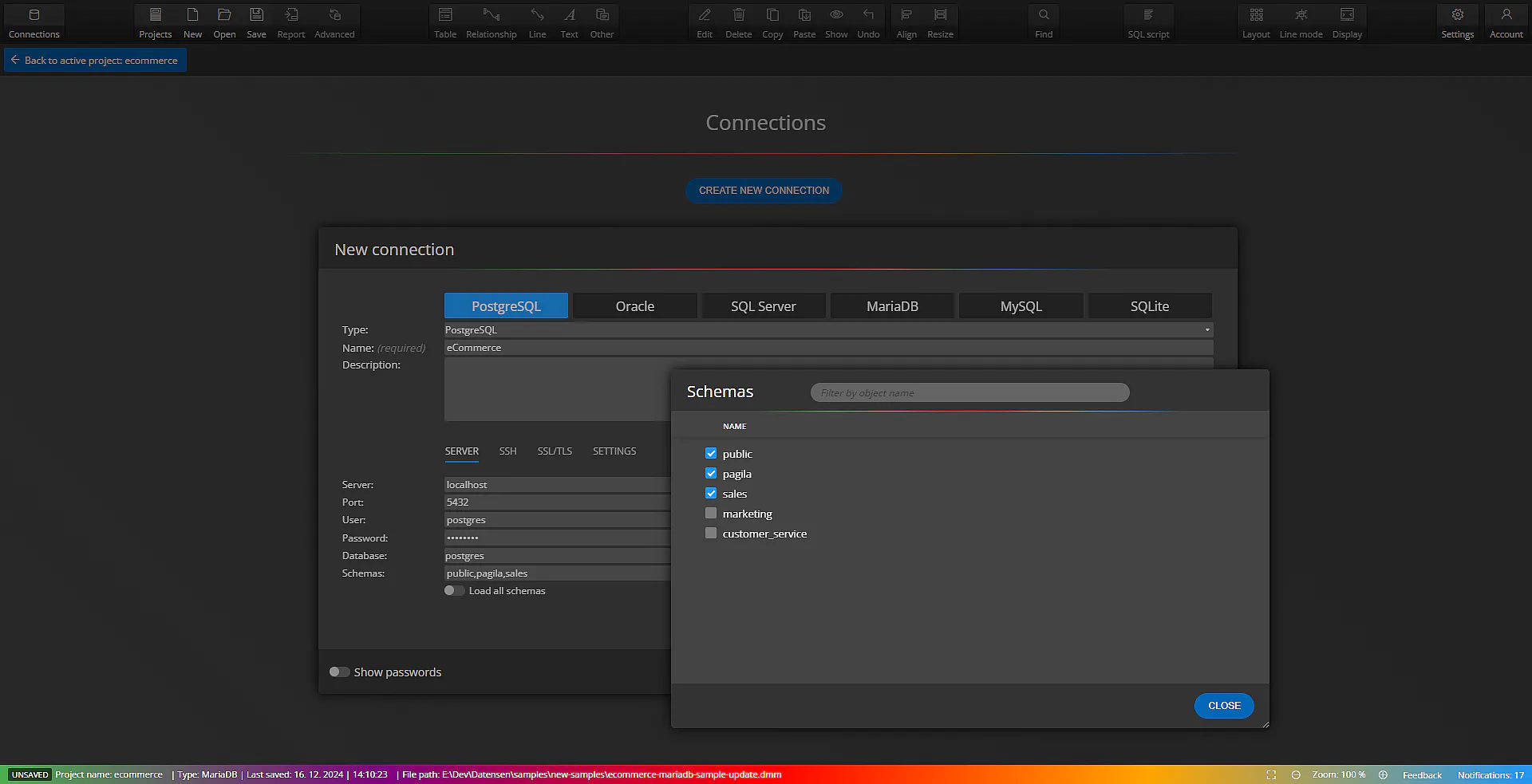Switch to the SSH tab
Screen dimensions: 1532x784
pos(507,451)
